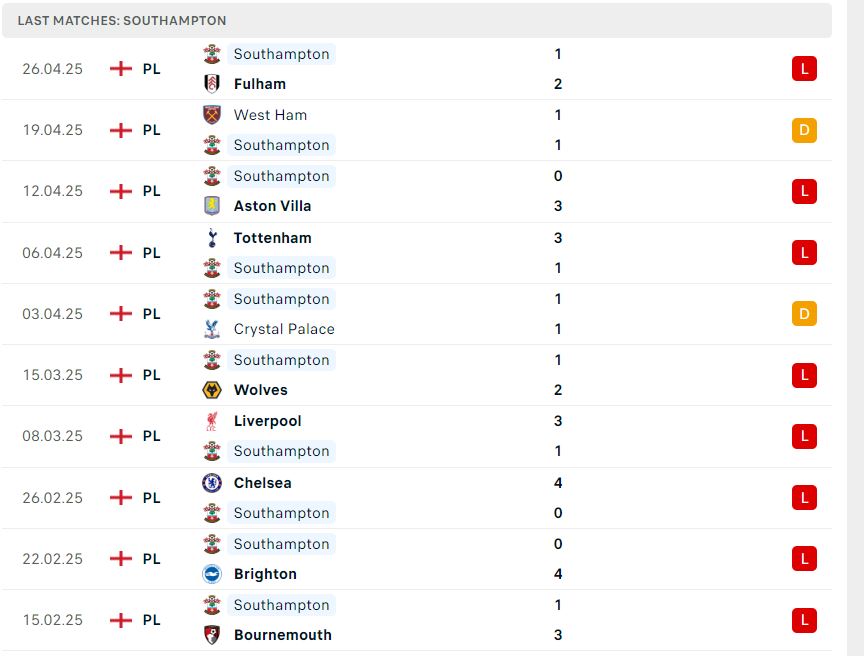864x656 pixels.
Task: Click the Bournemouth club crest
Action: point(212,635)
